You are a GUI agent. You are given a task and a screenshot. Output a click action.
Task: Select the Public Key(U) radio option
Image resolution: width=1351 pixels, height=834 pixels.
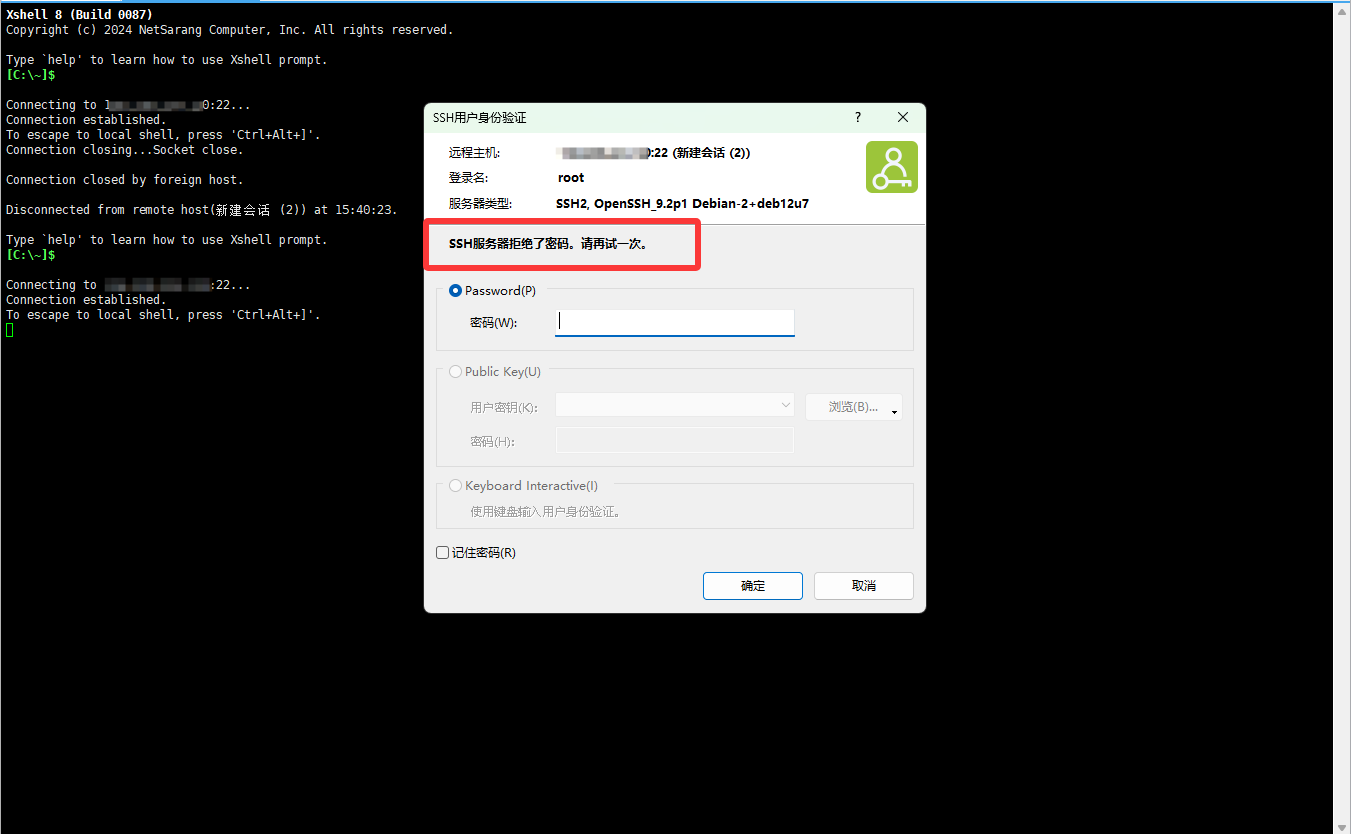coord(456,372)
